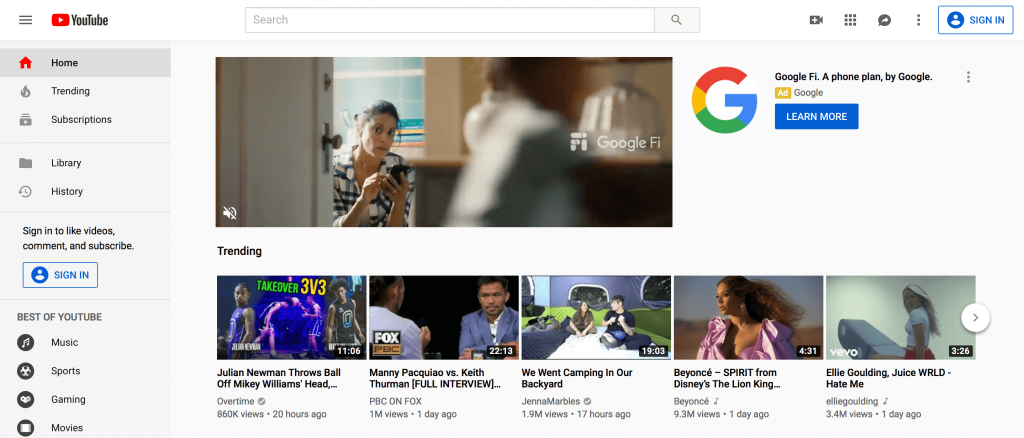
Task: Select Subscriptions in sidebar
Action: point(86,119)
